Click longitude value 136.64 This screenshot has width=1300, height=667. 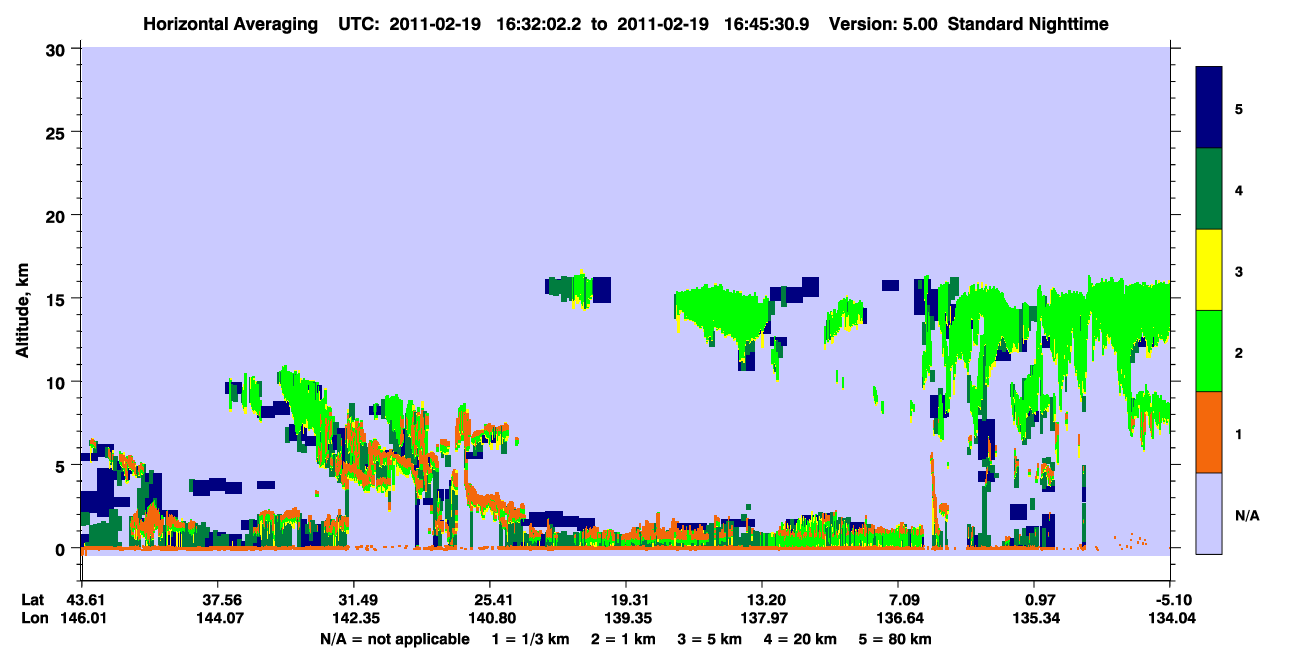click(x=899, y=618)
